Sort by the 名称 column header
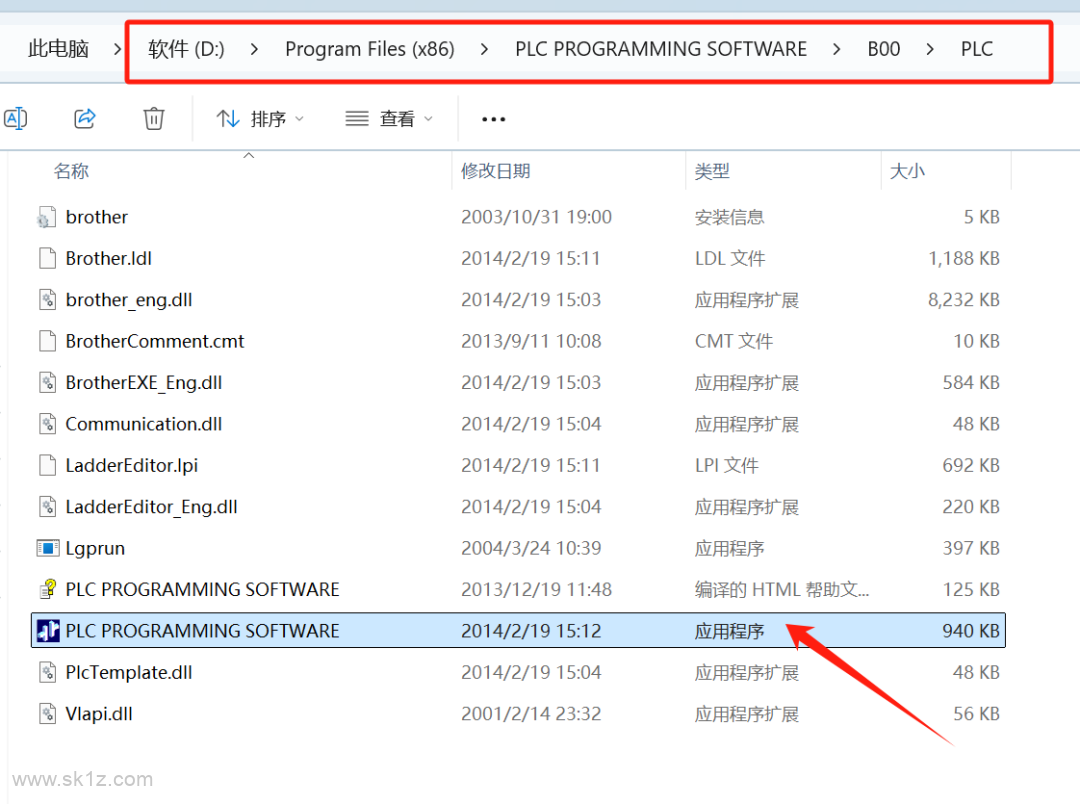The image size is (1080, 804). click(x=72, y=171)
